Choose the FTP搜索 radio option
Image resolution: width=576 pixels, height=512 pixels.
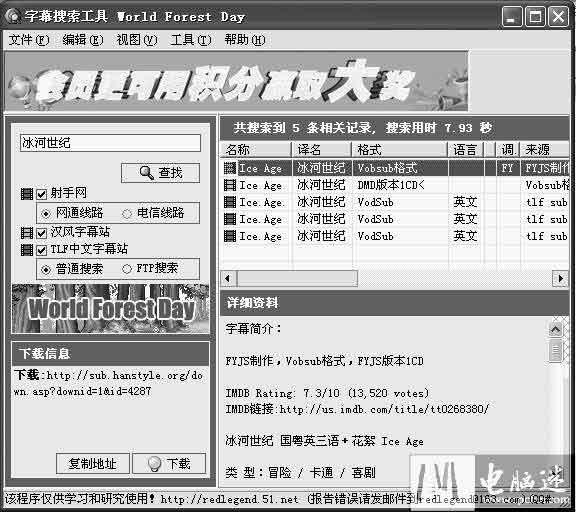click(x=127, y=269)
